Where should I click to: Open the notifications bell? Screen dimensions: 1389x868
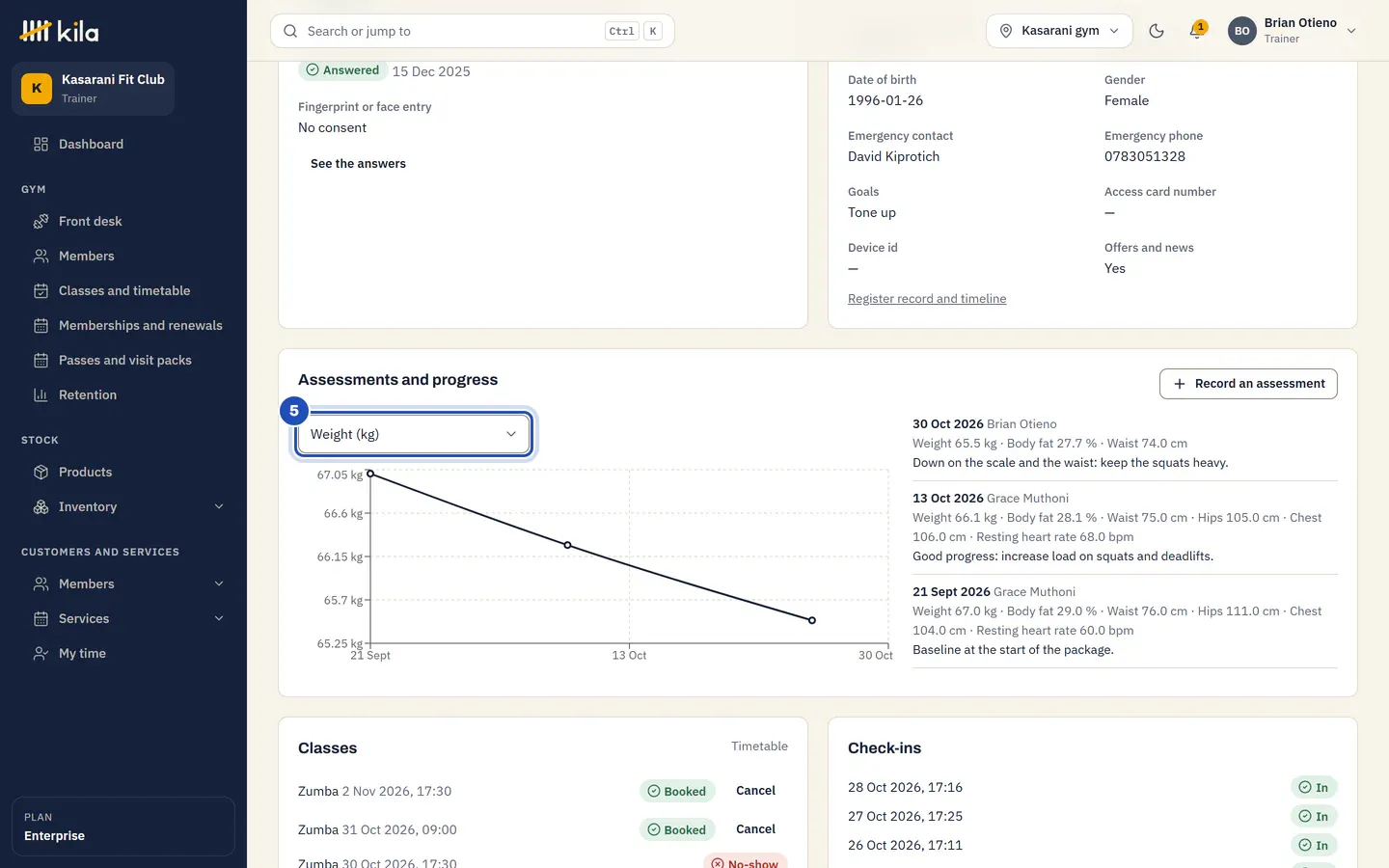(x=1197, y=31)
